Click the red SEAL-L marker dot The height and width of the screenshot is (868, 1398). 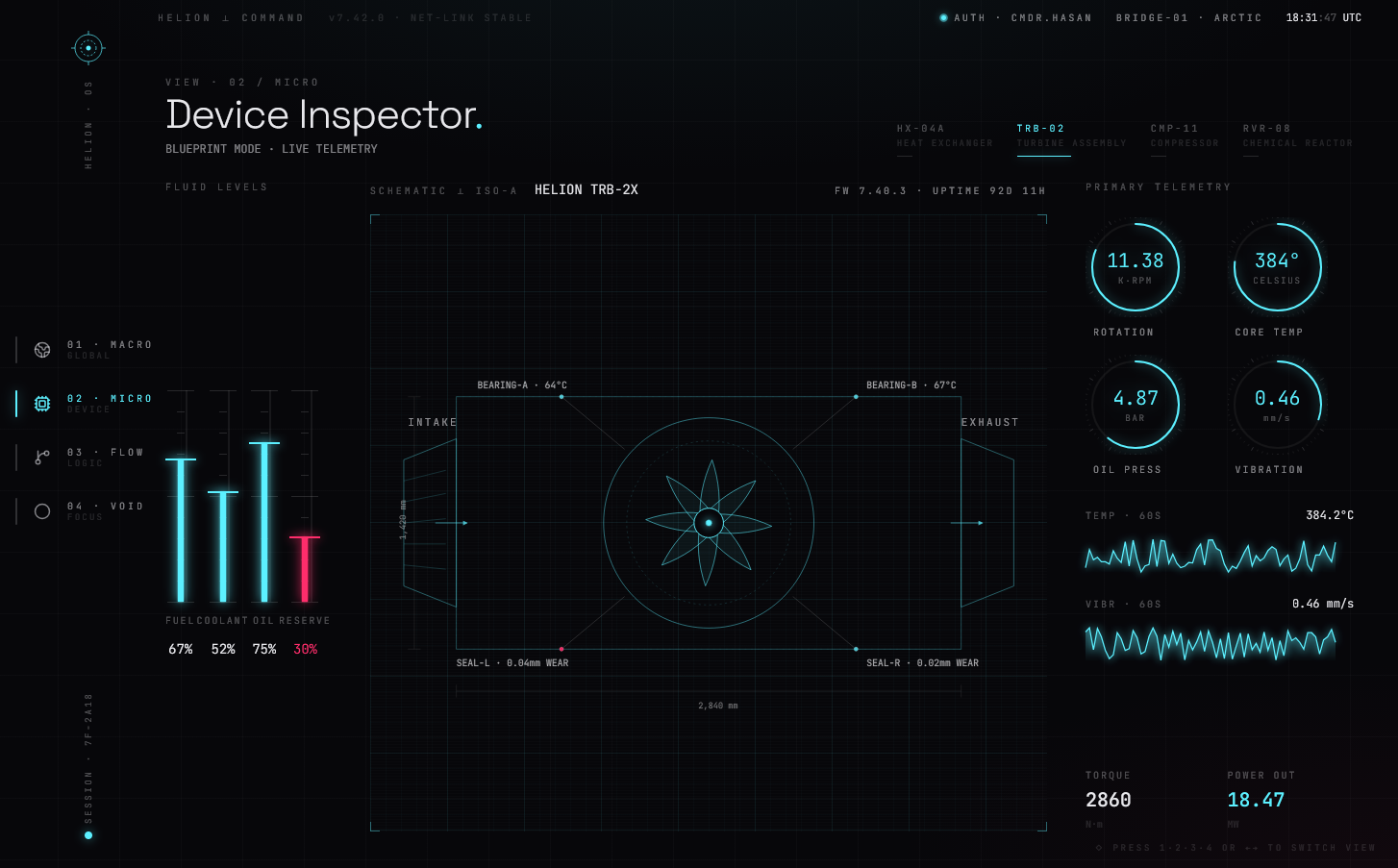coord(562,649)
